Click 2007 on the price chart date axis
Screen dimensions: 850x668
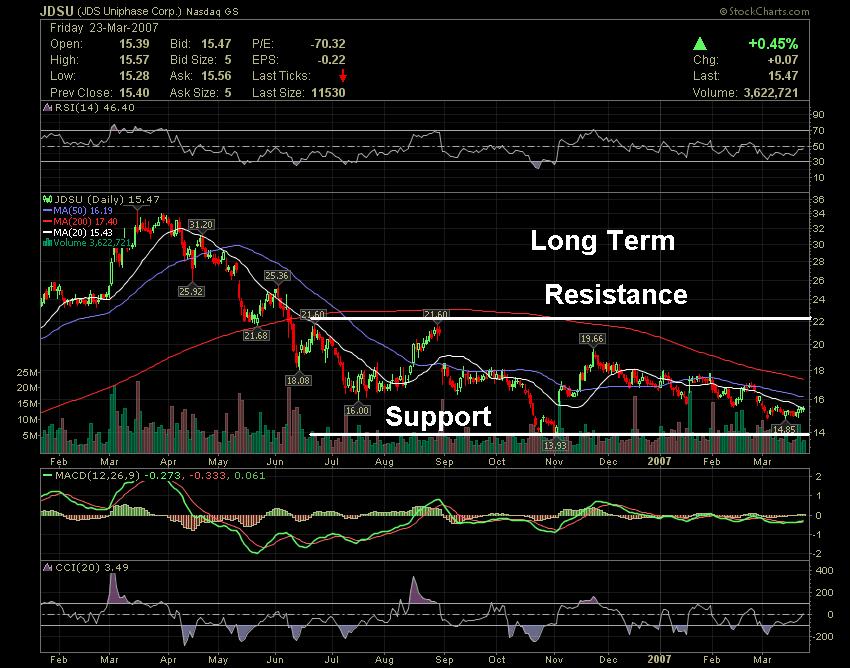pyautogui.click(x=659, y=461)
